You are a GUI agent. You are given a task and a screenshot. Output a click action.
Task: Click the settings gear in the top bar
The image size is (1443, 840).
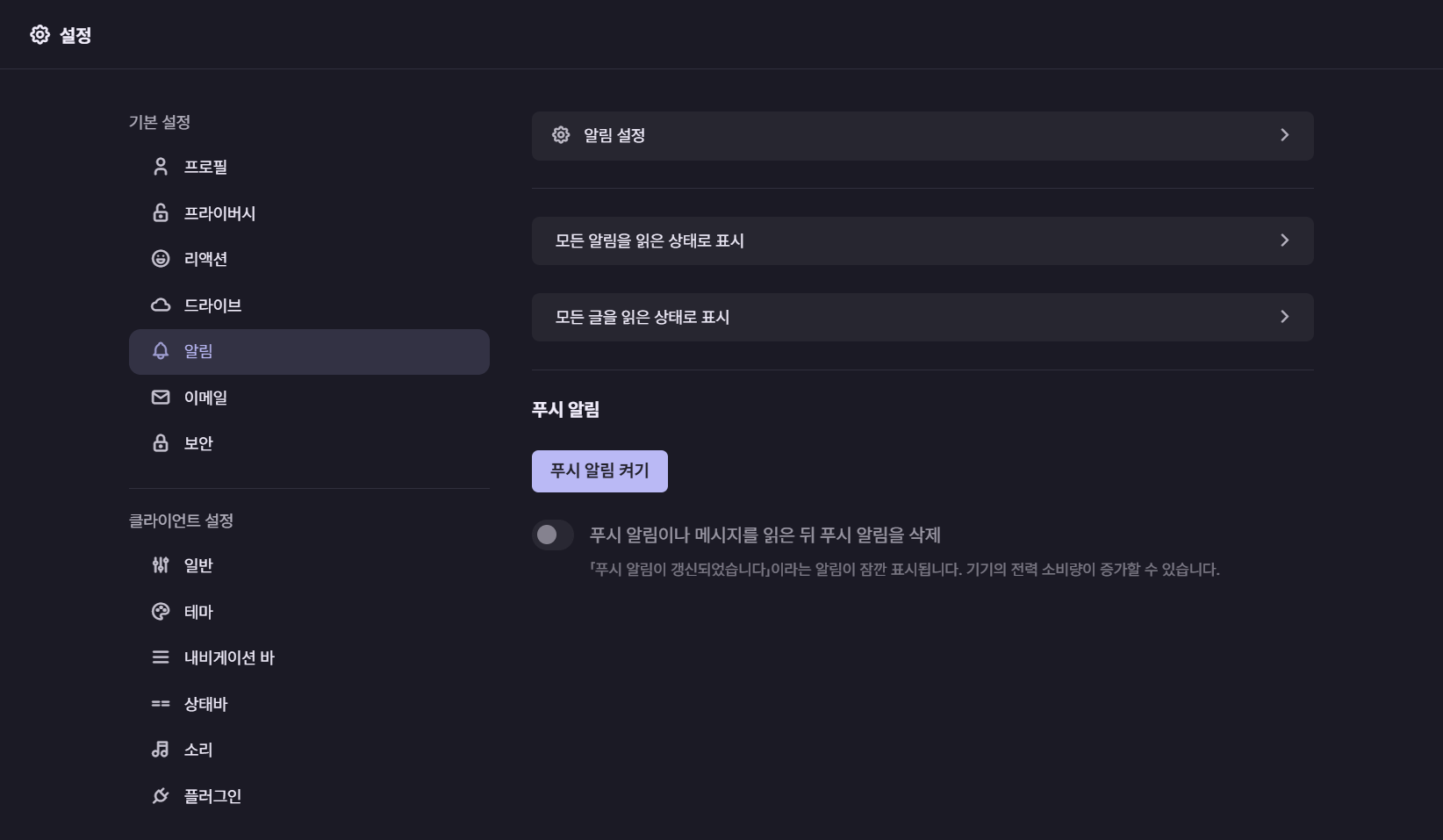(39, 34)
